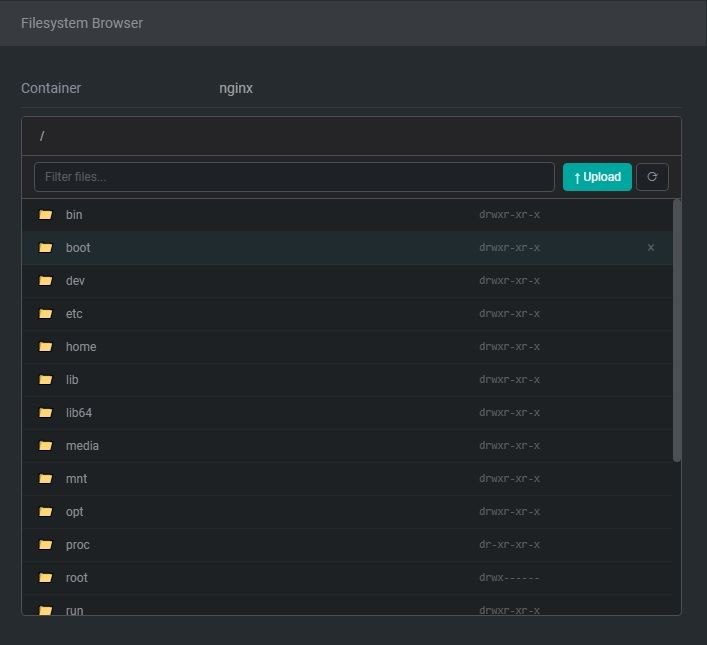Click the root path slash breadcrumb
This screenshot has width=707, height=645.
[x=42, y=136]
